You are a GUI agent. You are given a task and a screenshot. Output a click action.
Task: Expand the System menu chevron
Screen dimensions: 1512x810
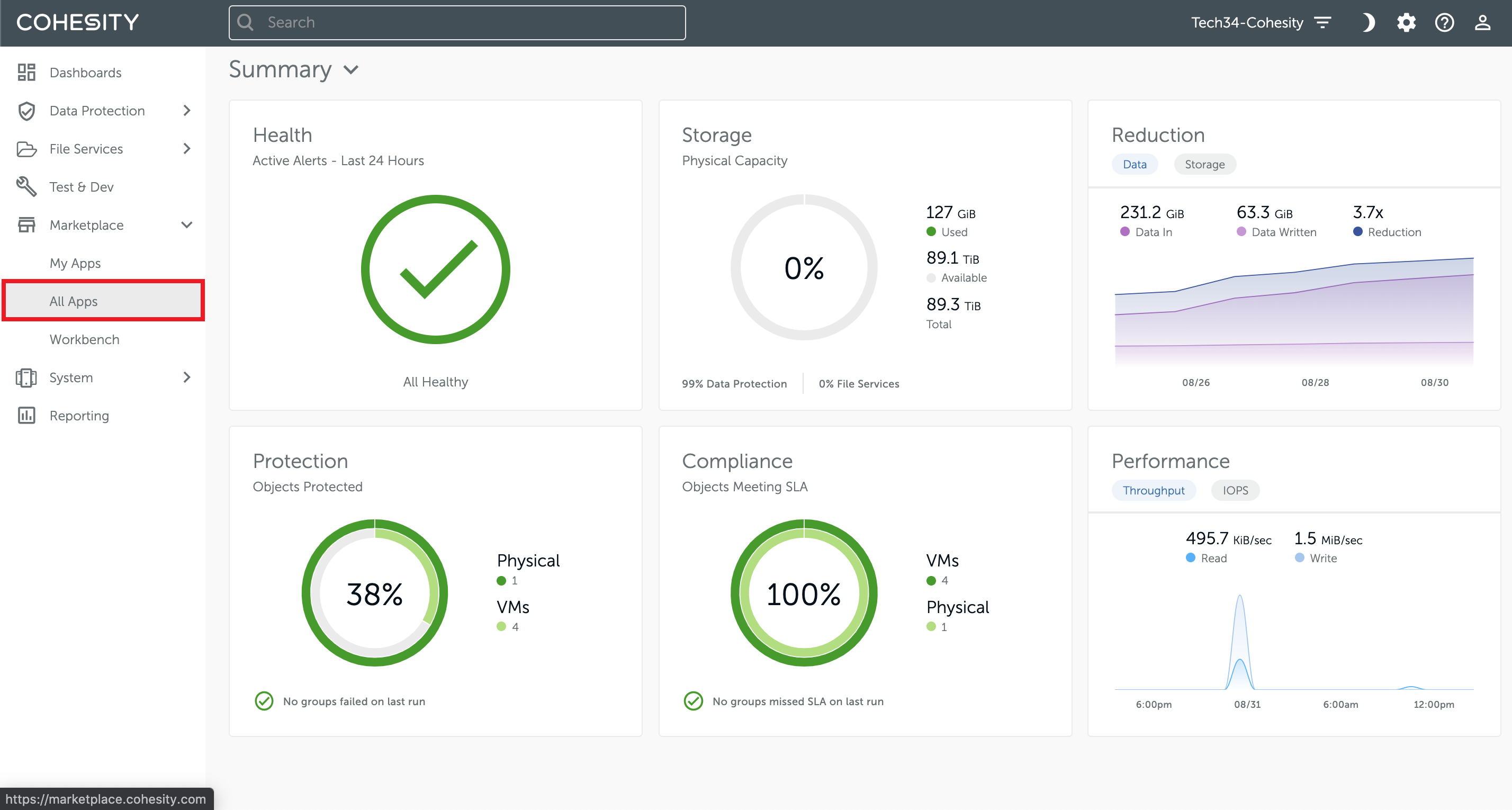coord(187,377)
